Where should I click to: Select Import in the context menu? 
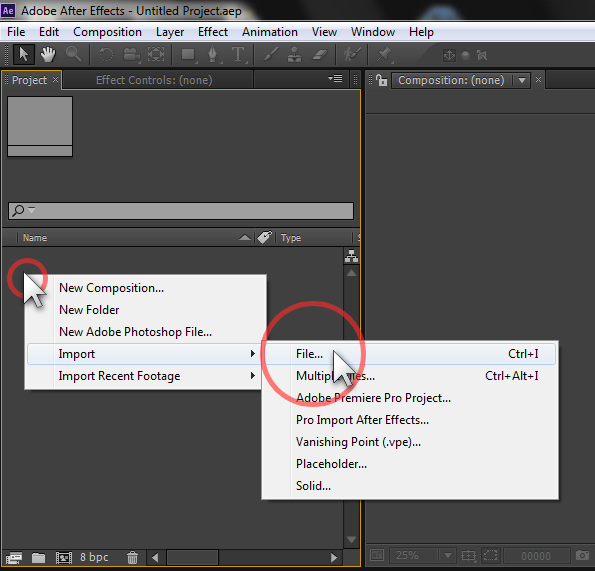[x=144, y=354]
